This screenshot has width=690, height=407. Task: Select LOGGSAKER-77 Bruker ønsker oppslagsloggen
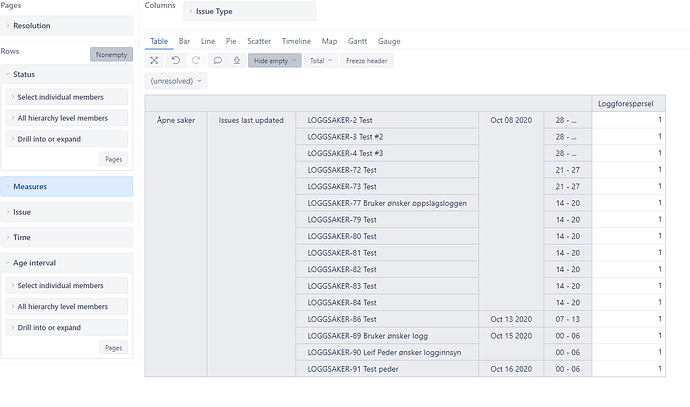point(387,203)
